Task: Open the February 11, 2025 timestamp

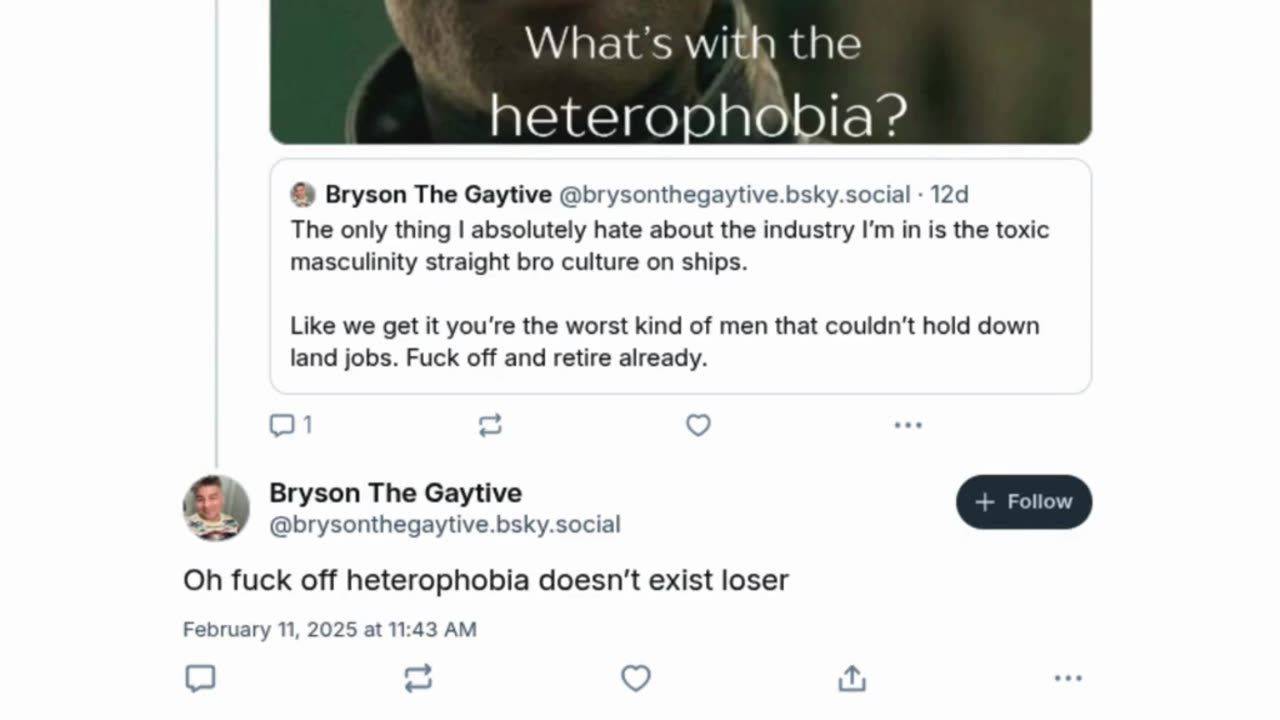Action: [329, 630]
